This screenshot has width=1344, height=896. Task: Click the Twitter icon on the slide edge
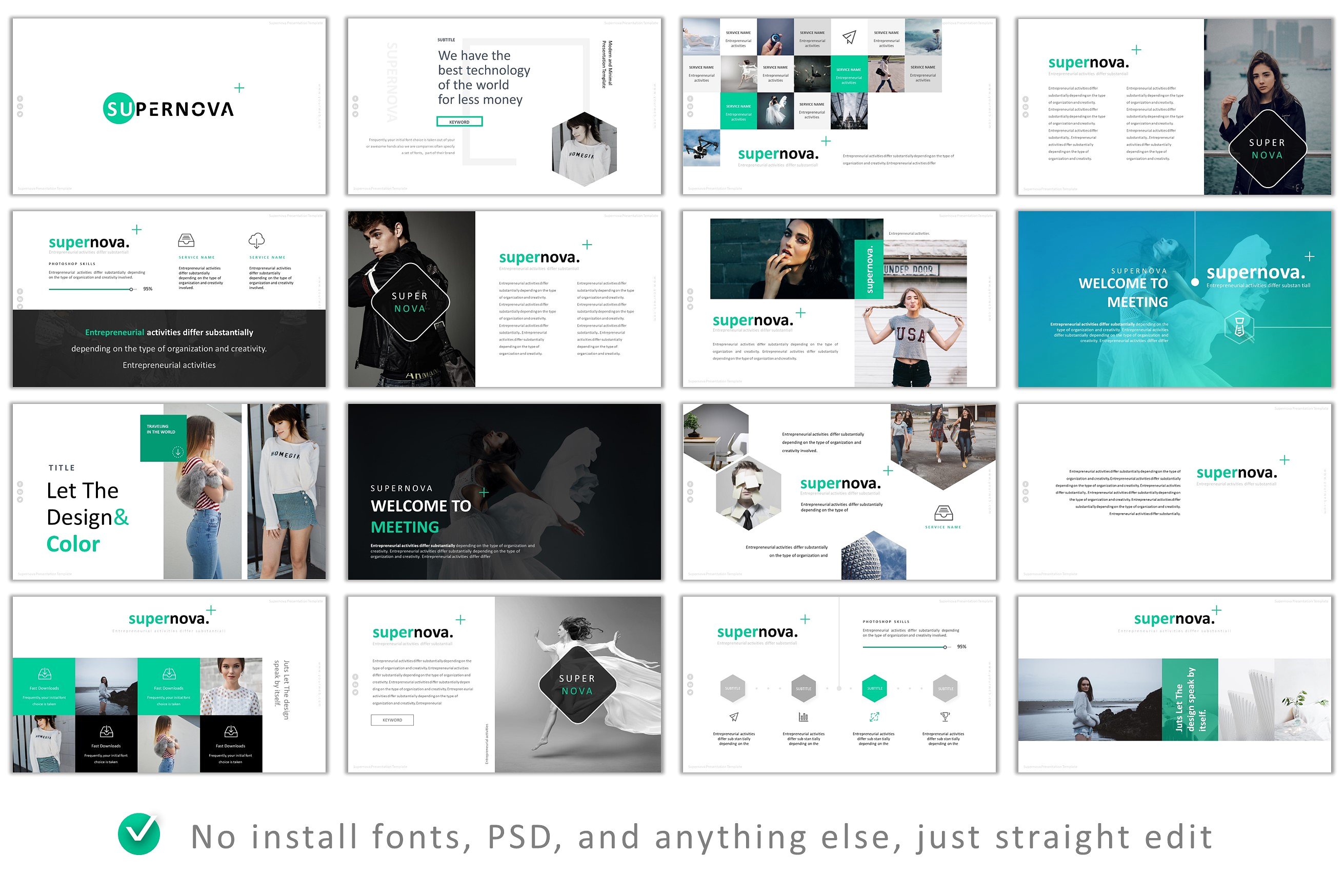point(21,115)
